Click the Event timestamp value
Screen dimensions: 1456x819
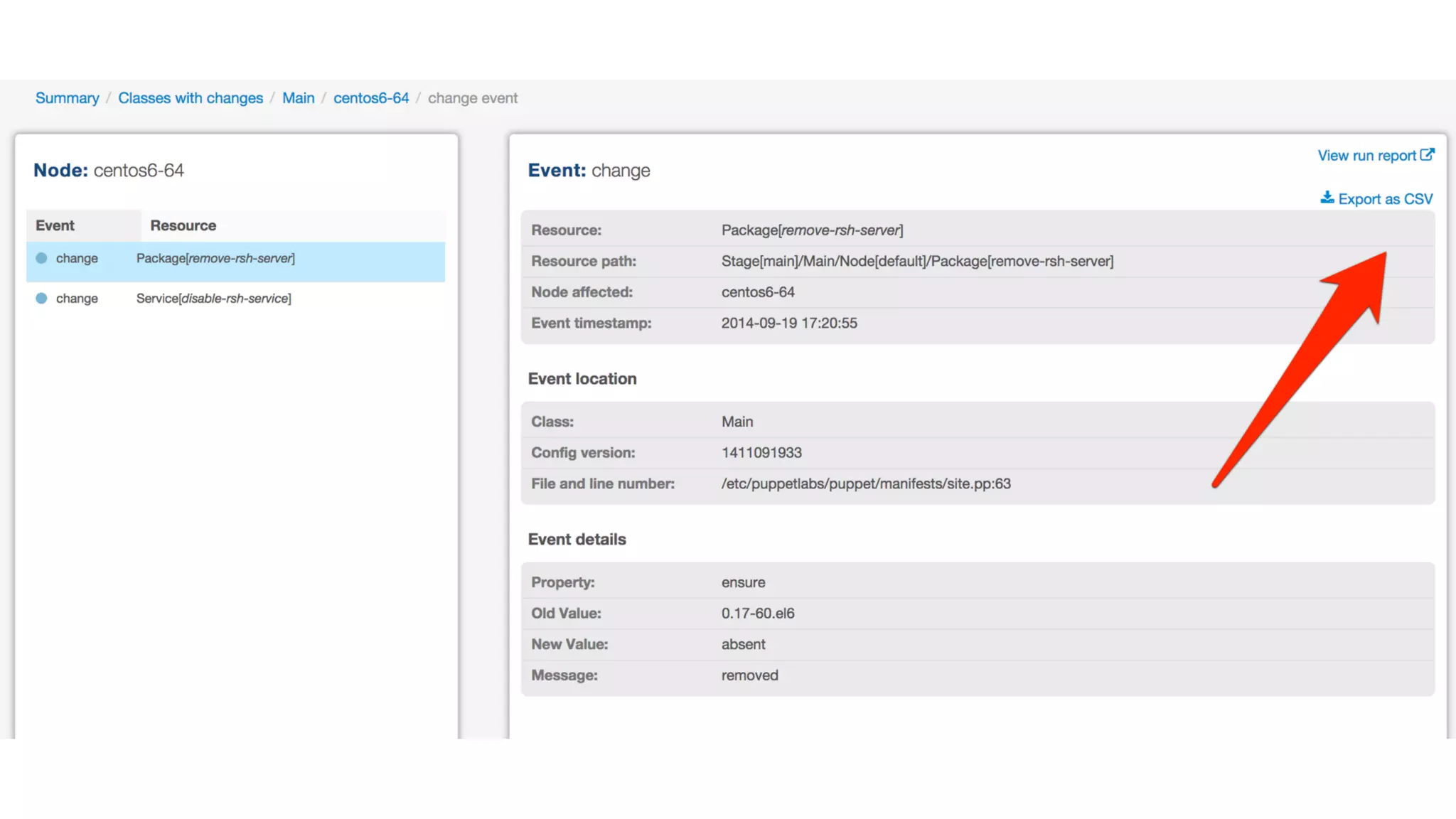789,323
